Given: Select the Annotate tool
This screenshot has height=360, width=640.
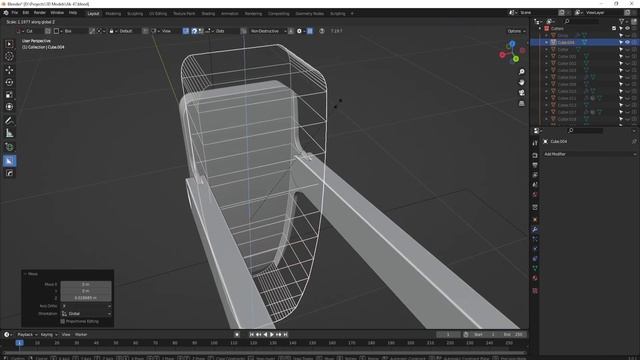Looking at the screenshot, I should point(9,121).
